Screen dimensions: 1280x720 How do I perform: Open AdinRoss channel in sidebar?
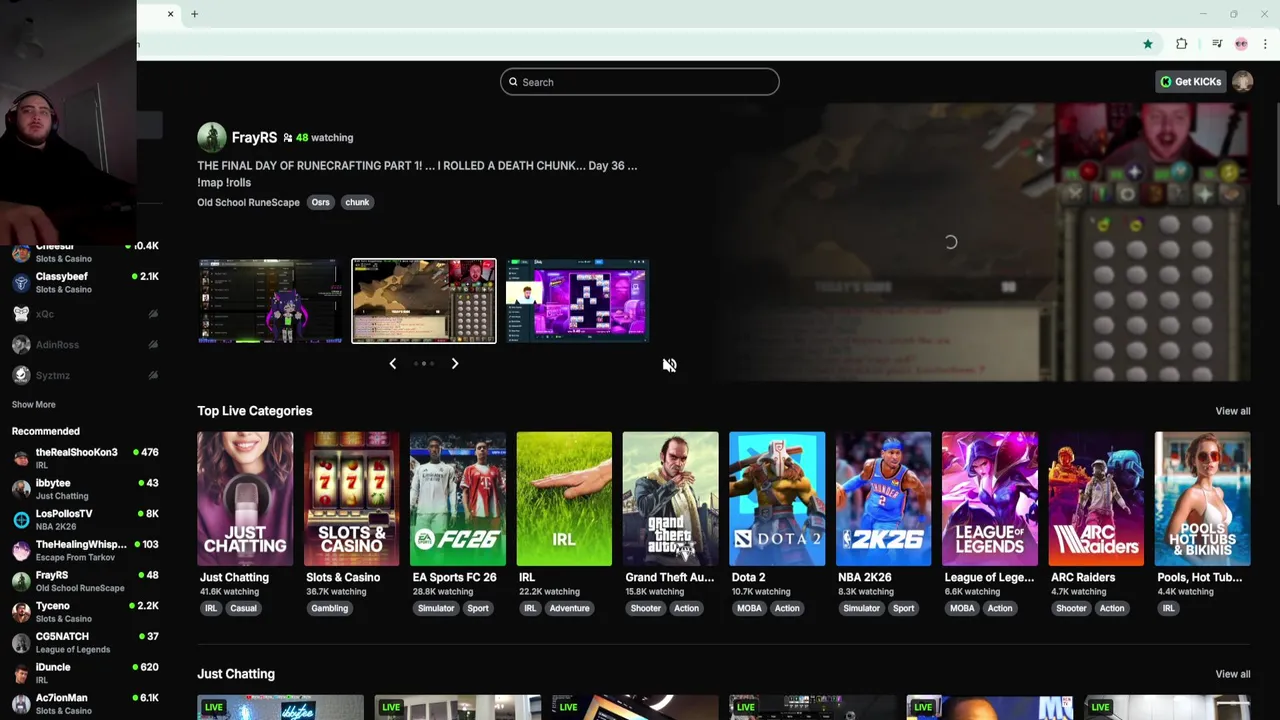[x=85, y=345]
